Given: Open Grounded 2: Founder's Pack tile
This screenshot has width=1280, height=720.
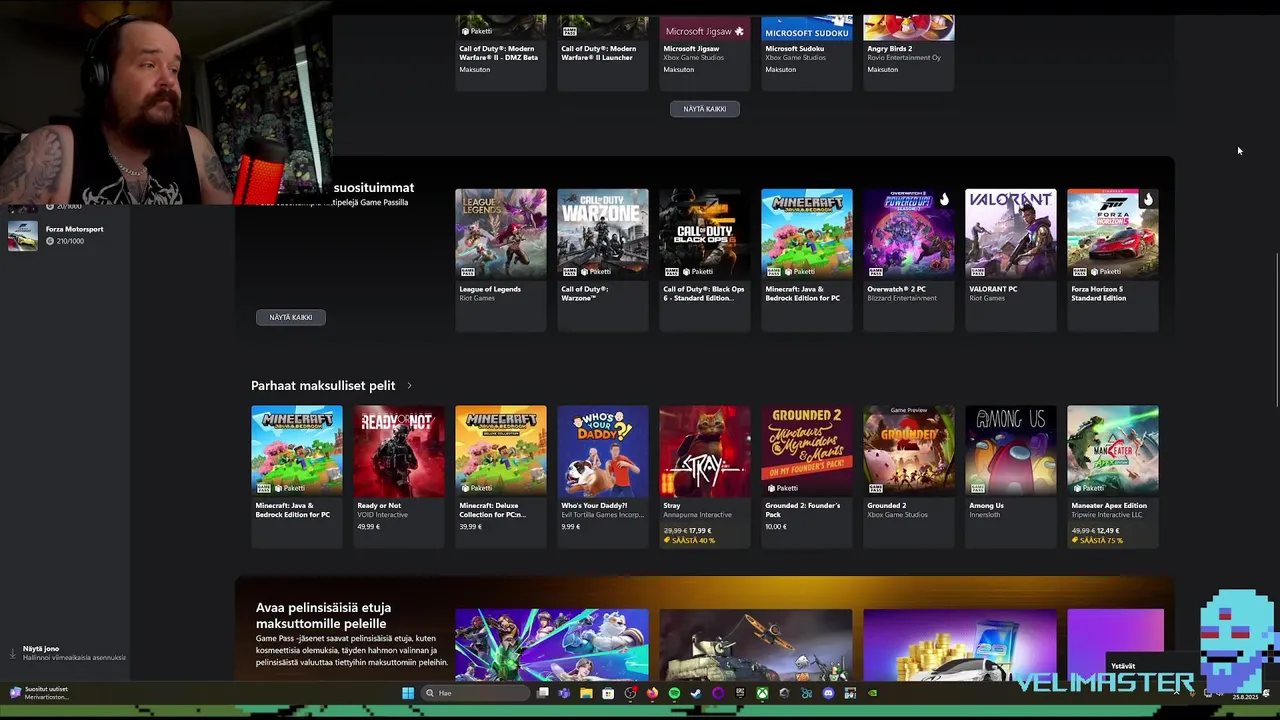Looking at the screenshot, I should [807, 476].
